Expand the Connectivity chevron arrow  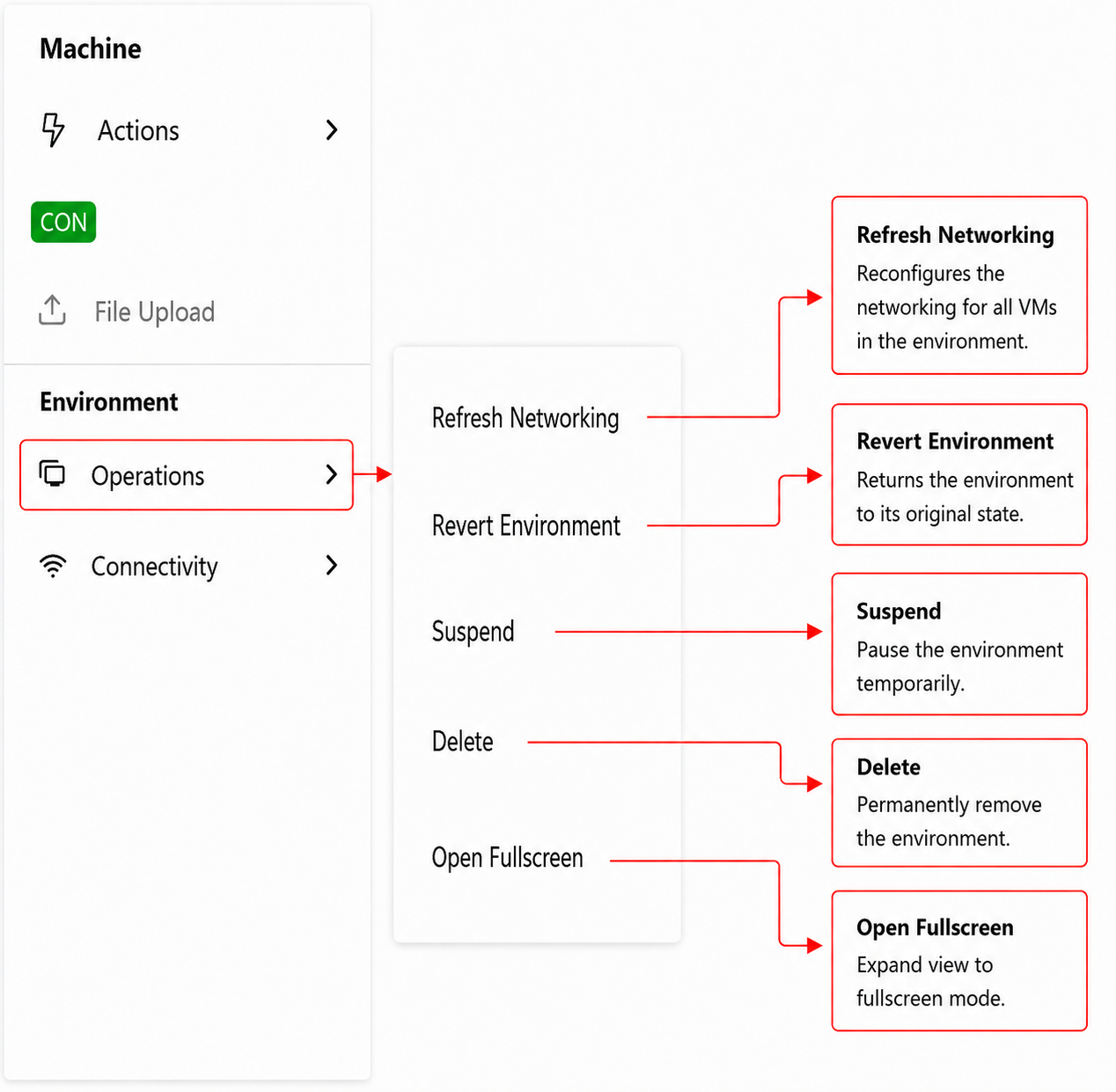[331, 565]
